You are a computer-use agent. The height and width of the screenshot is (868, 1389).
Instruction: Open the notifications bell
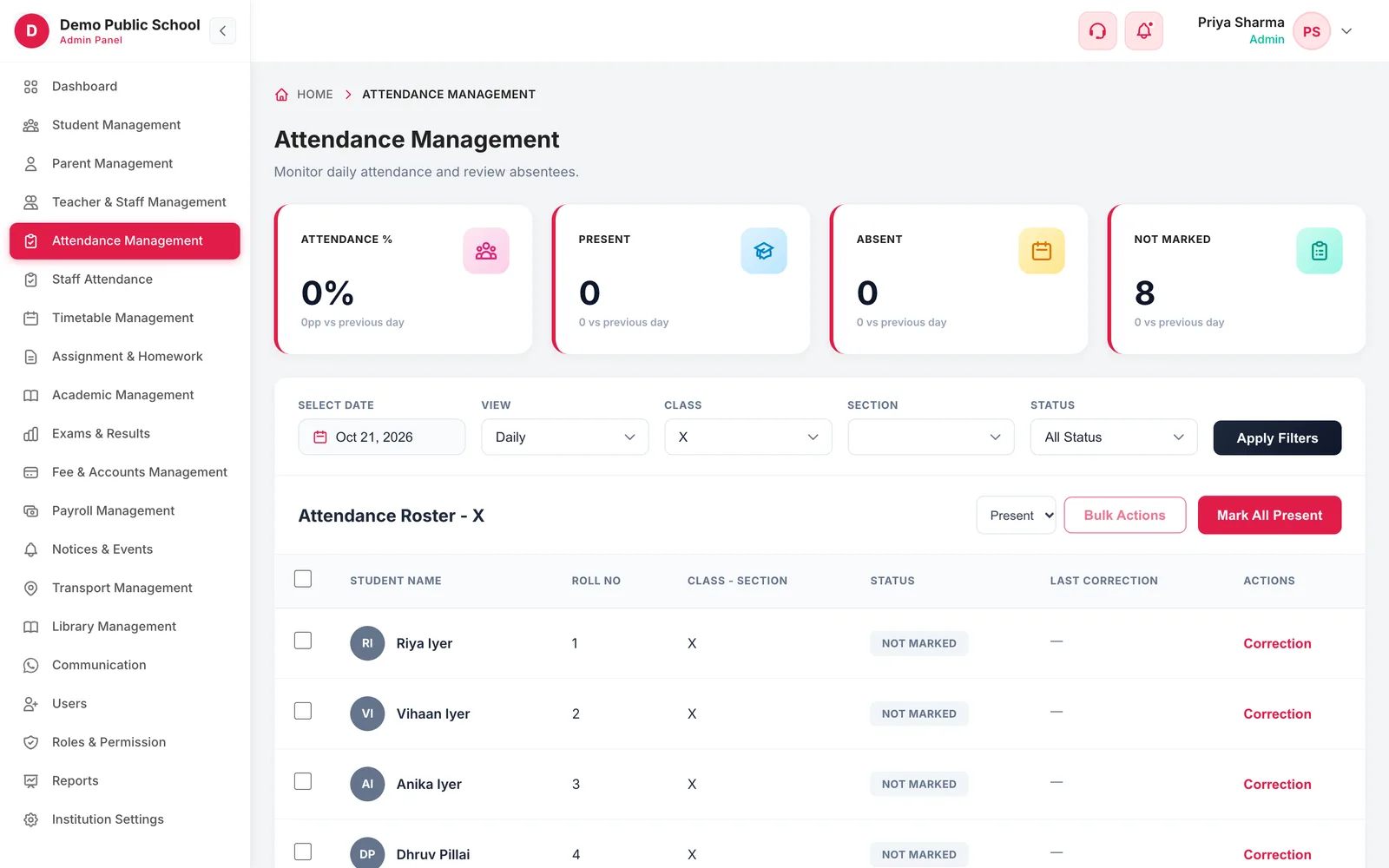1144,31
